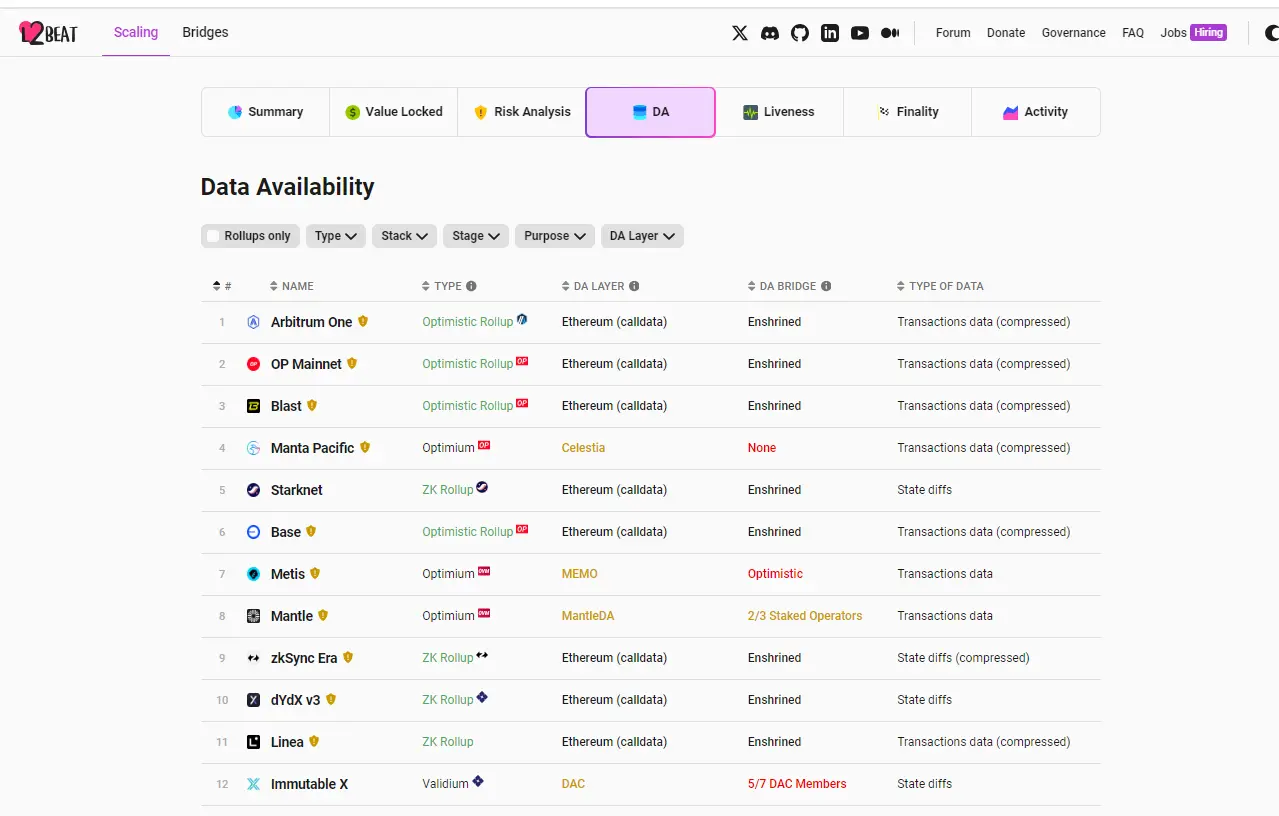Viewport: 1279px width, 816px height.
Task: Click the Metis project logo
Action: pos(254,574)
